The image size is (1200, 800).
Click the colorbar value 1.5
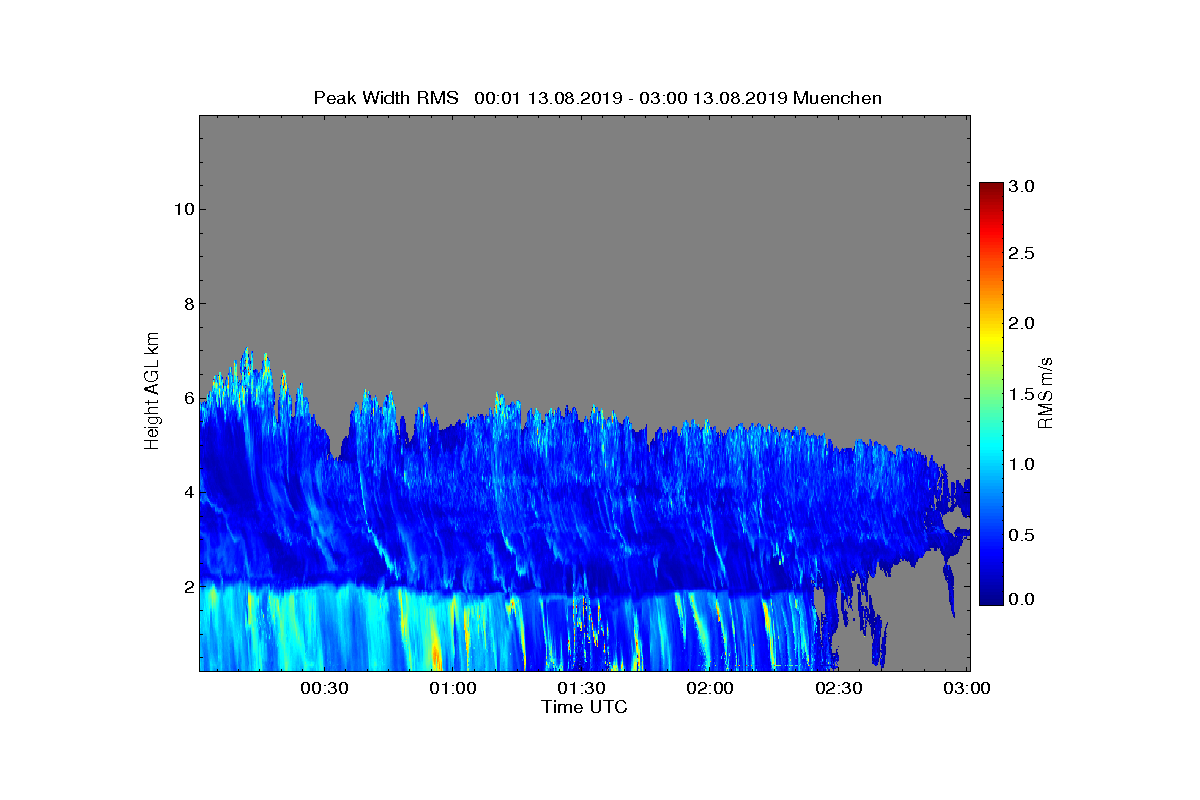pyautogui.click(x=1021, y=394)
